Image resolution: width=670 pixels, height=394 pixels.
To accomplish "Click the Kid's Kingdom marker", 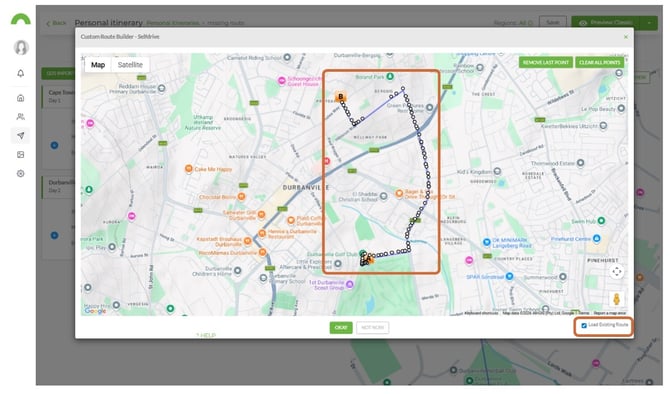I will [497, 172].
